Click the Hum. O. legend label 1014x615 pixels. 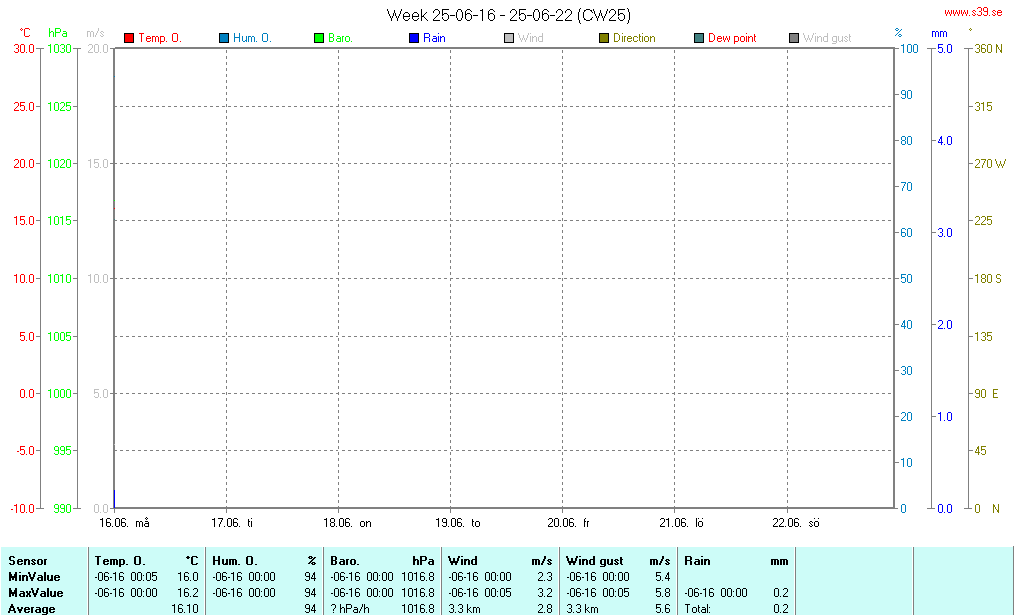(x=252, y=38)
